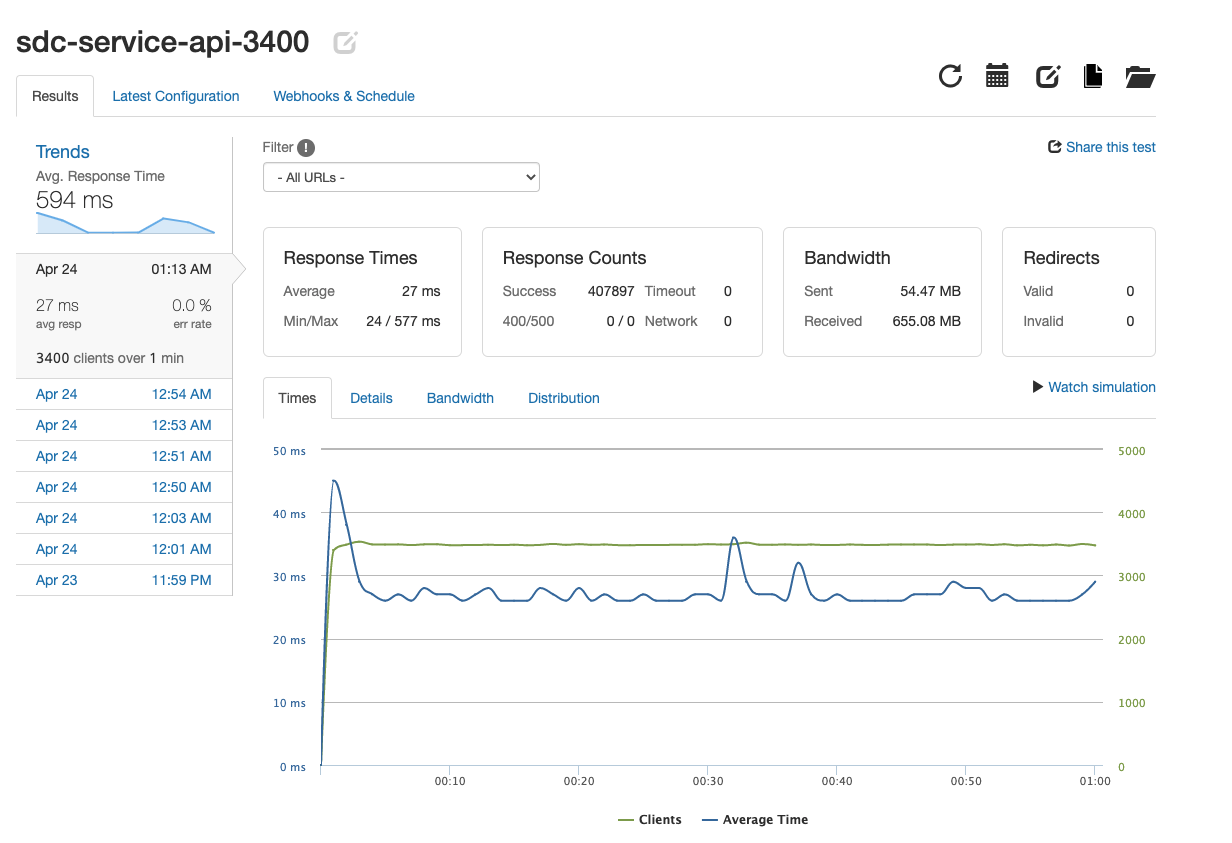The width and height of the screenshot is (1232, 843).
Task: Click the share icon beside Share this test
Action: coord(1054,147)
